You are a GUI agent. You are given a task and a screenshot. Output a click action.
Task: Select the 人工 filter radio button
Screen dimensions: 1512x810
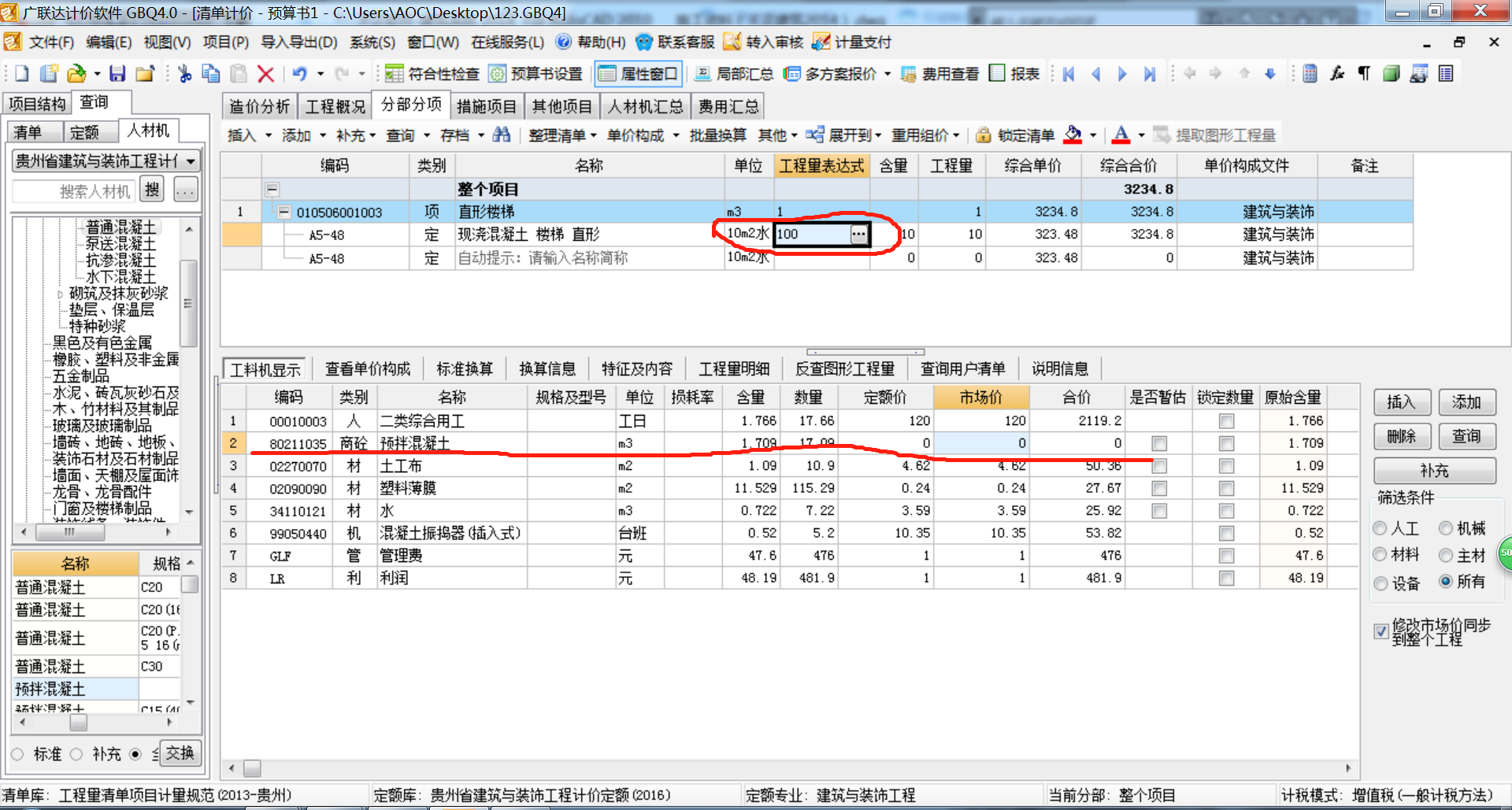pos(1380,529)
